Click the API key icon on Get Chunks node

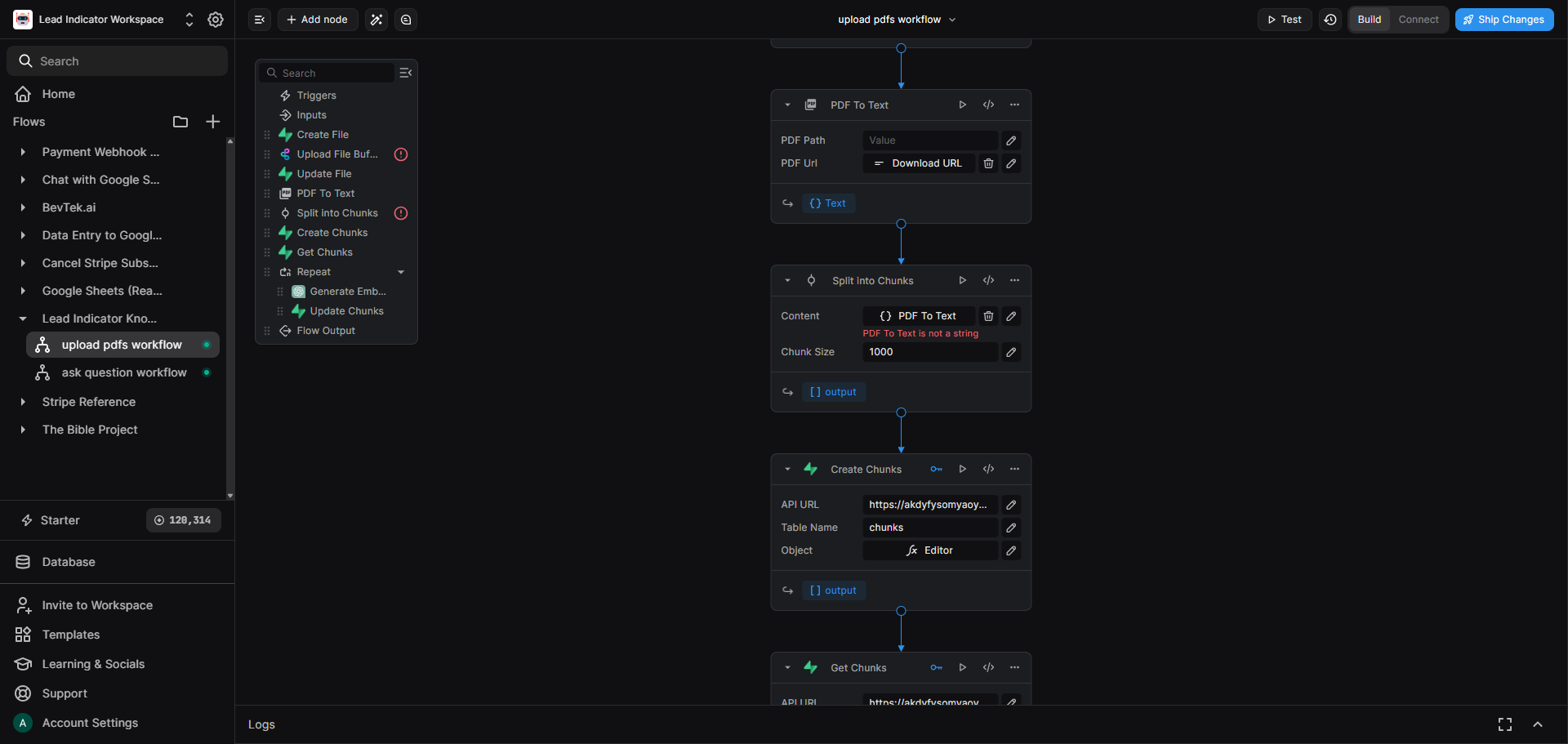pyautogui.click(x=936, y=667)
